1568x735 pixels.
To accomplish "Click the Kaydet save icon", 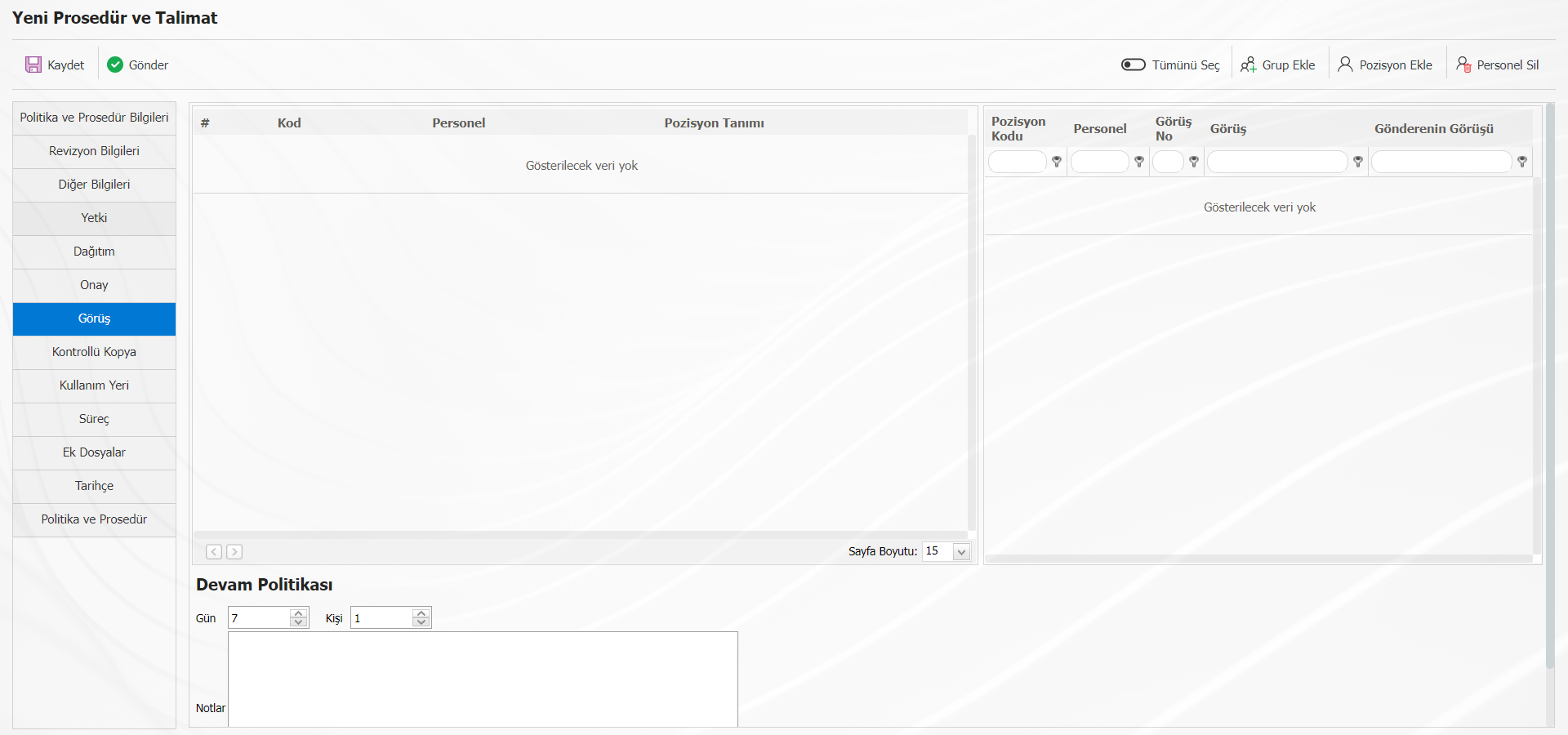I will [x=33, y=65].
